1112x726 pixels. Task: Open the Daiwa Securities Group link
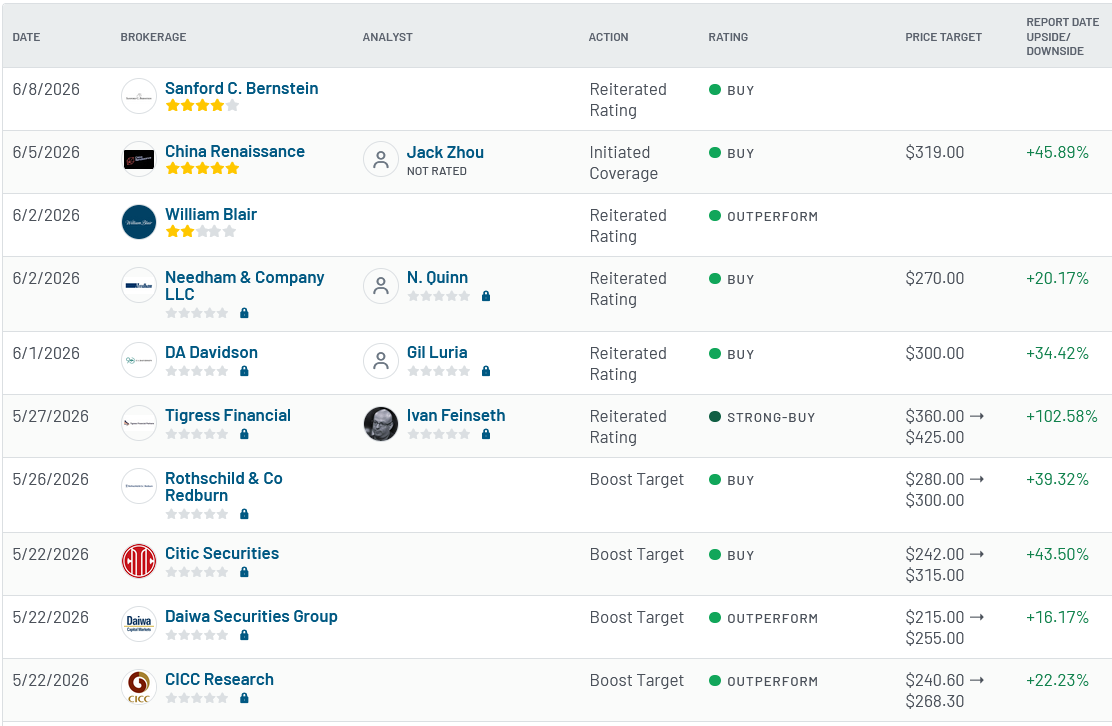tap(251, 617)
